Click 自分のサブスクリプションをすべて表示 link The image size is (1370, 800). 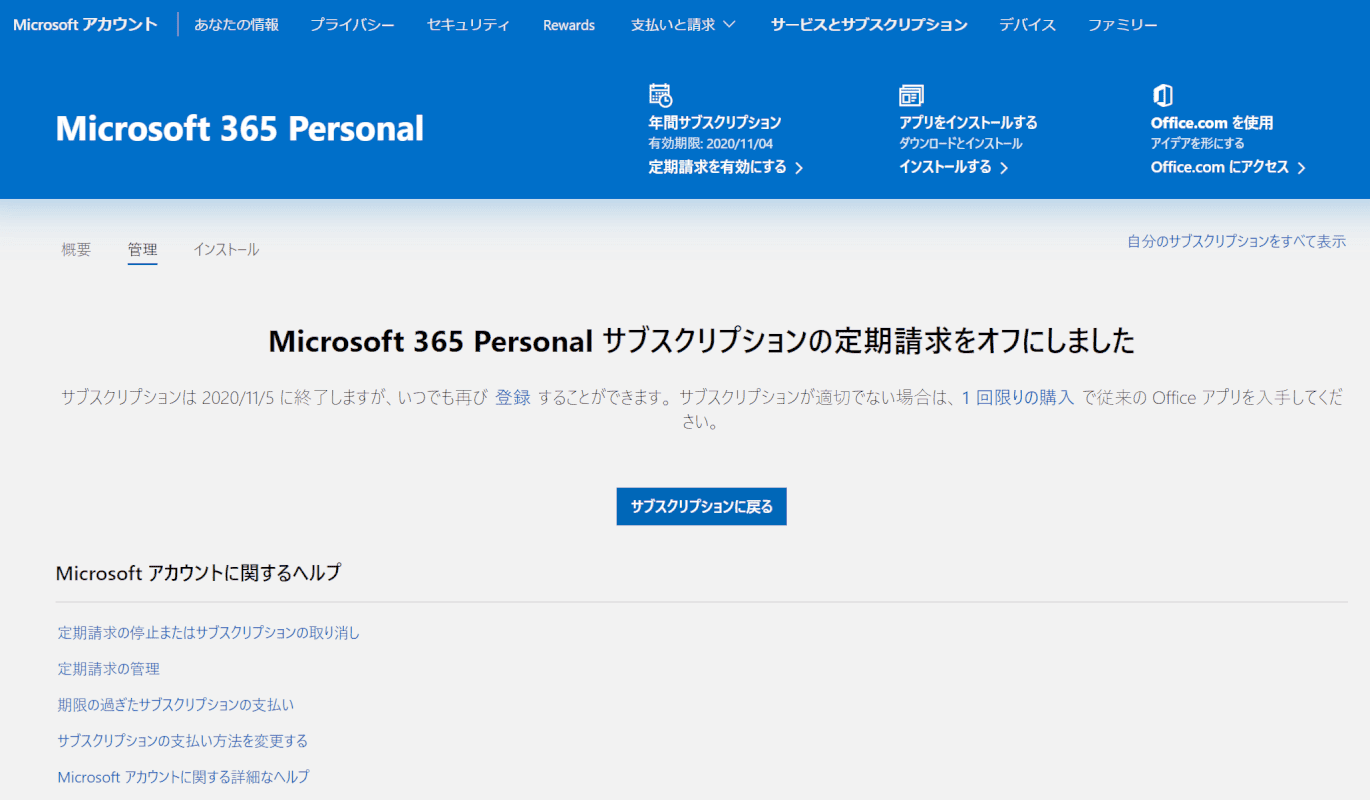coord(1237,242)
